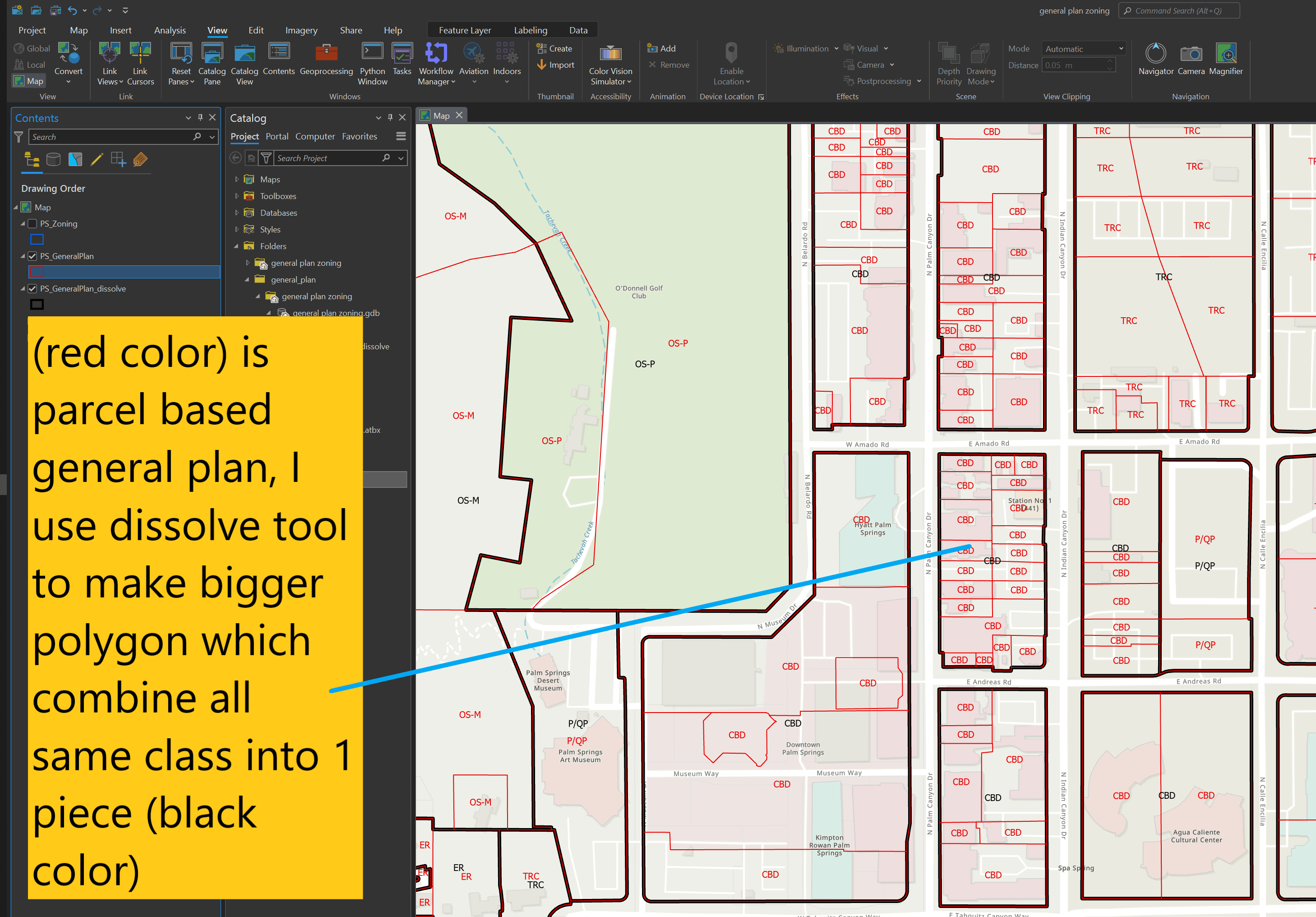
Task: Open the Portal tab in Catalog
Action: (x=277, y=136)
